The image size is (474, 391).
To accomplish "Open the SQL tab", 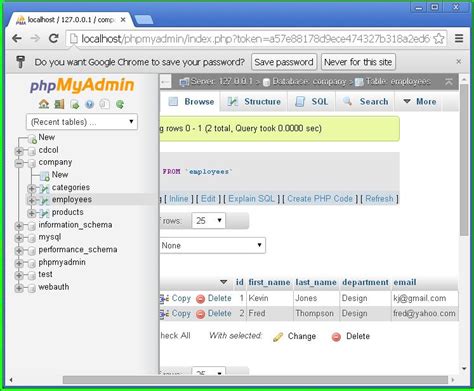I will tap(312, 102).
